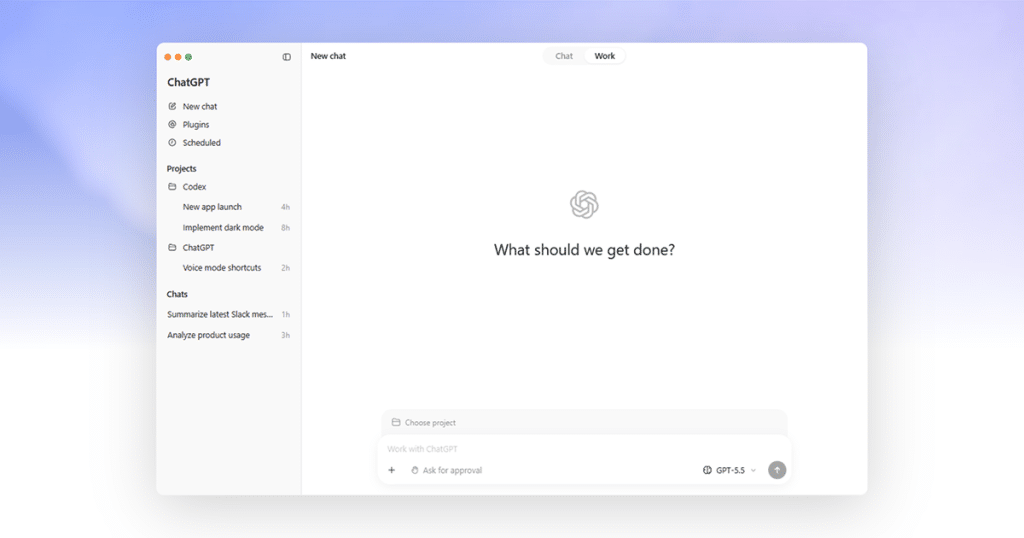Open the GPT-5.5 model dropdown chevron
The width and height of the screenshot is (1024, 538).
tap(754, 470)
